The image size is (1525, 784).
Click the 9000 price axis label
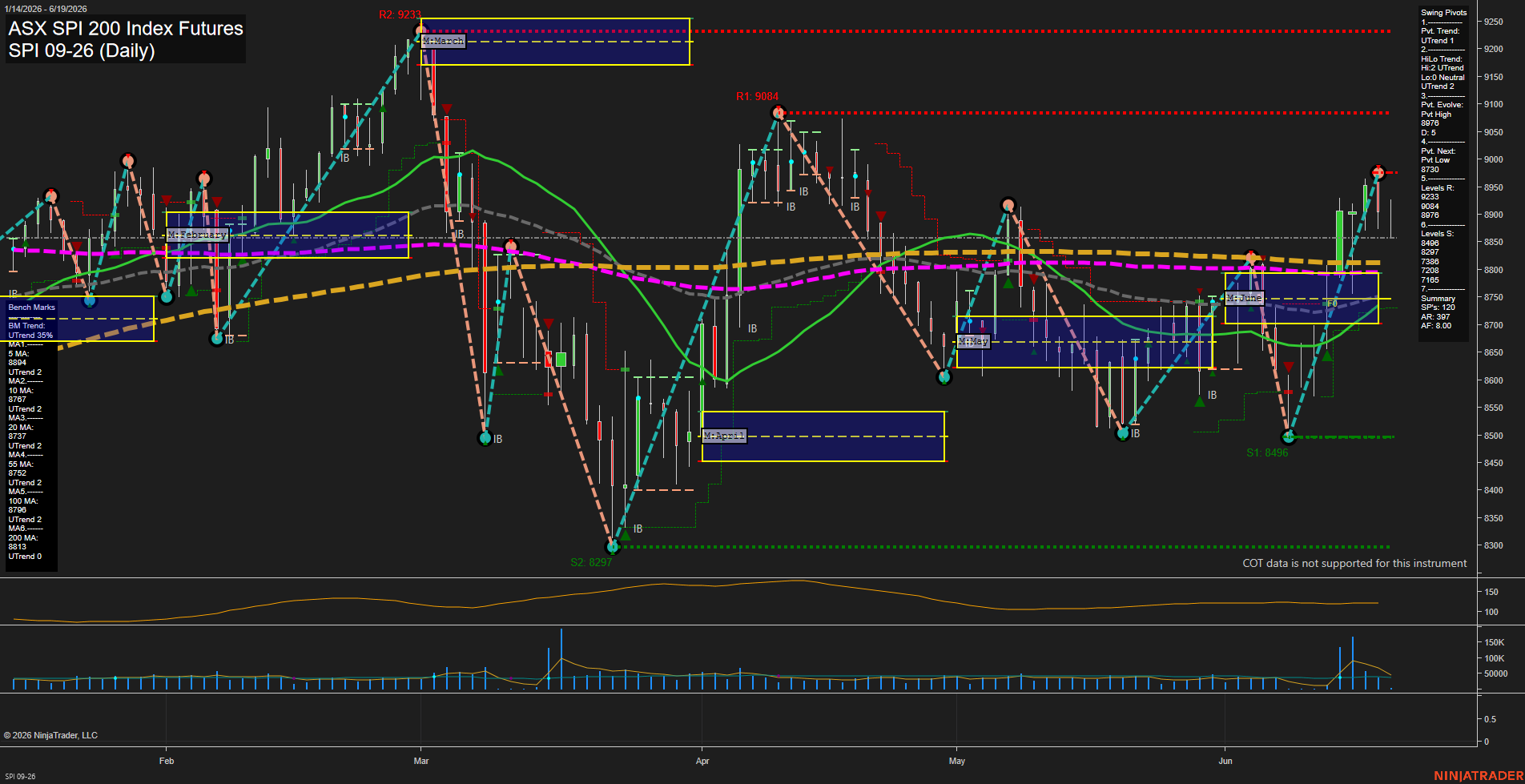1493,159
